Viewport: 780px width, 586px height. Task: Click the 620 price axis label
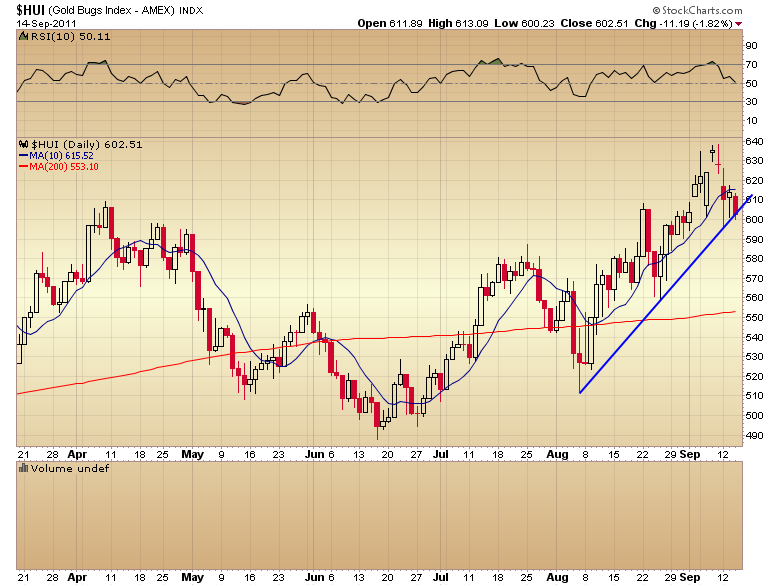pos(754,181)
